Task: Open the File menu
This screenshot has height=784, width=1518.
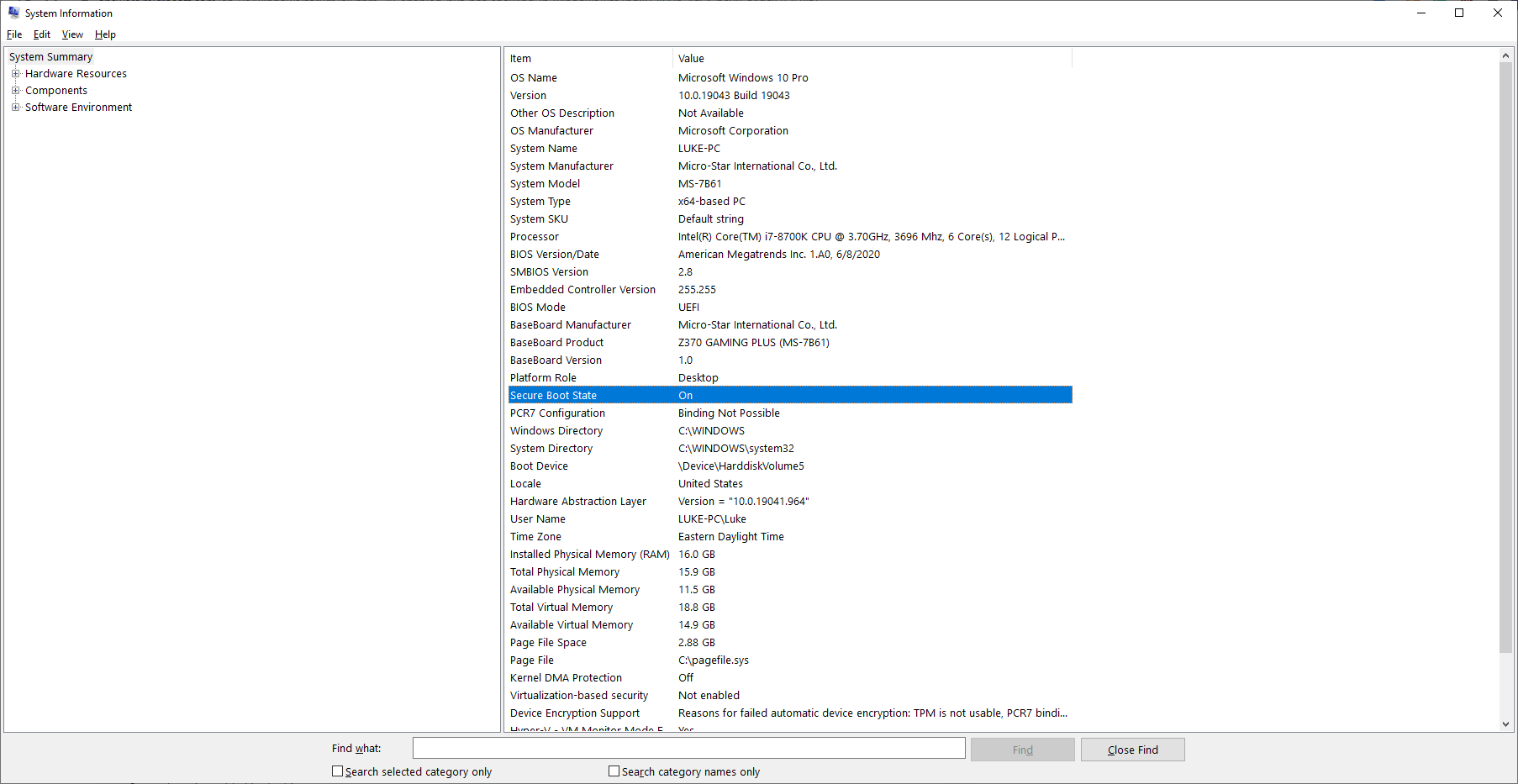Action: point(14,34)
